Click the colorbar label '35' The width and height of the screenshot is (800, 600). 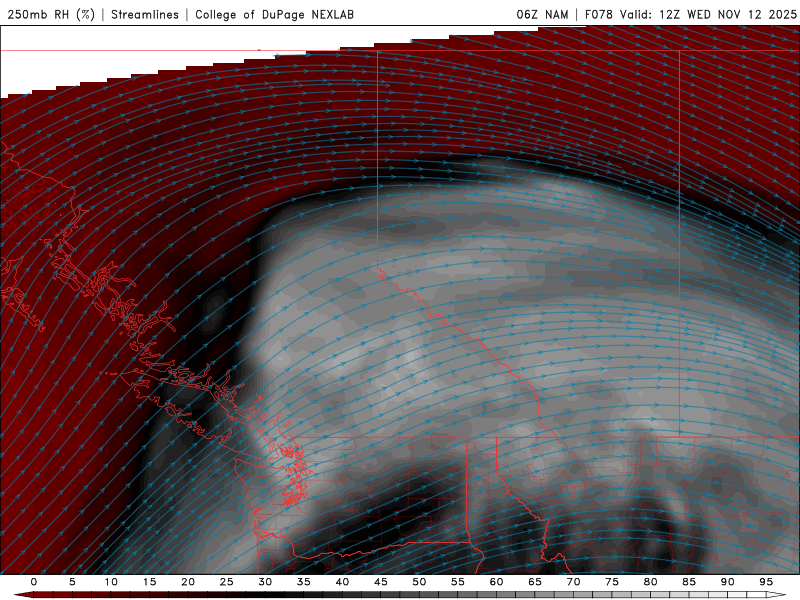click(x=304, y=582)
